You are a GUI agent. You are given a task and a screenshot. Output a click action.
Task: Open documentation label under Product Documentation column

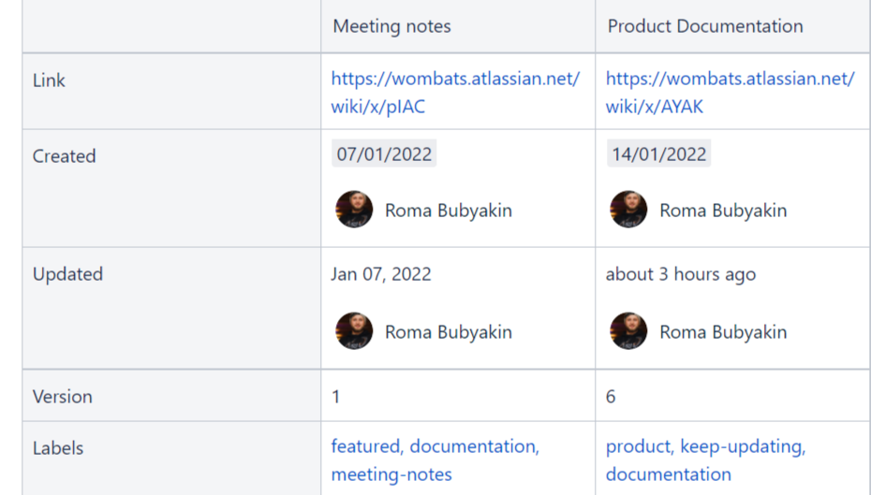tap(668, 474)
